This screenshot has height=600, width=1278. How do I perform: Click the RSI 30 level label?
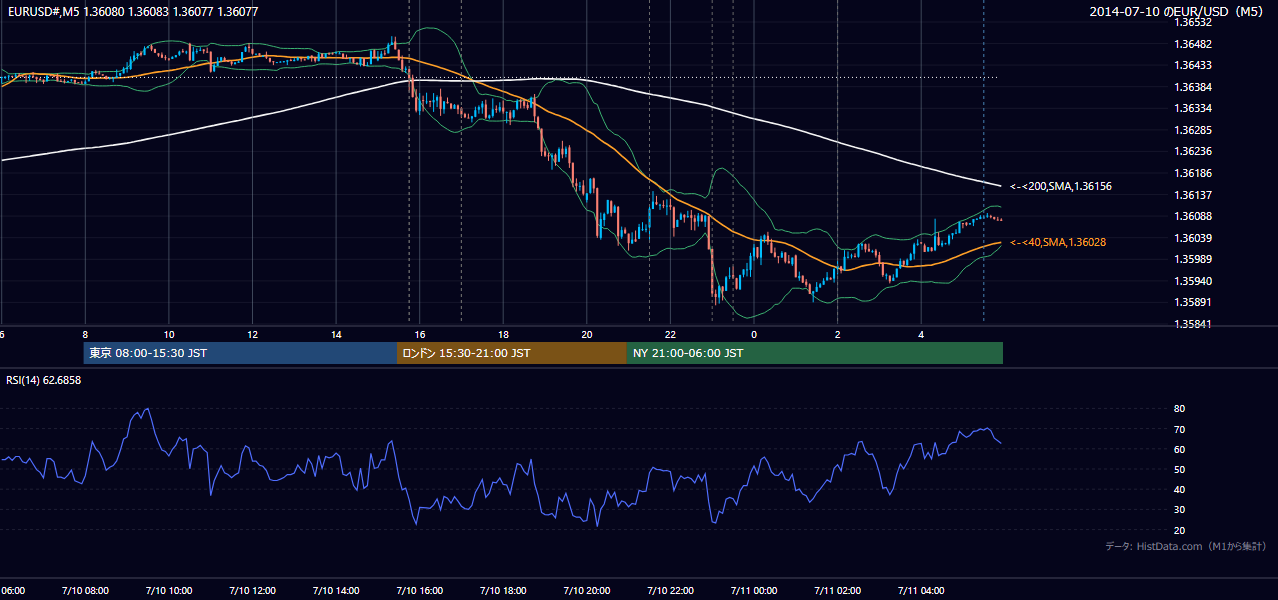pyautogui.click(x=1179, y=510)
